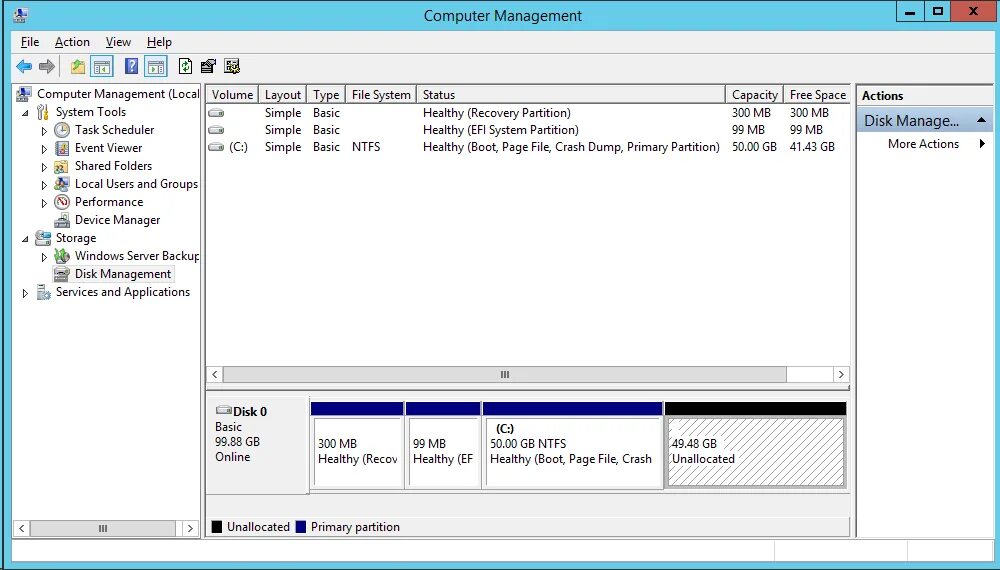Screen dimensions: 1000x570
Task: Sort by the Volume column header
Action: coord(232,94)
